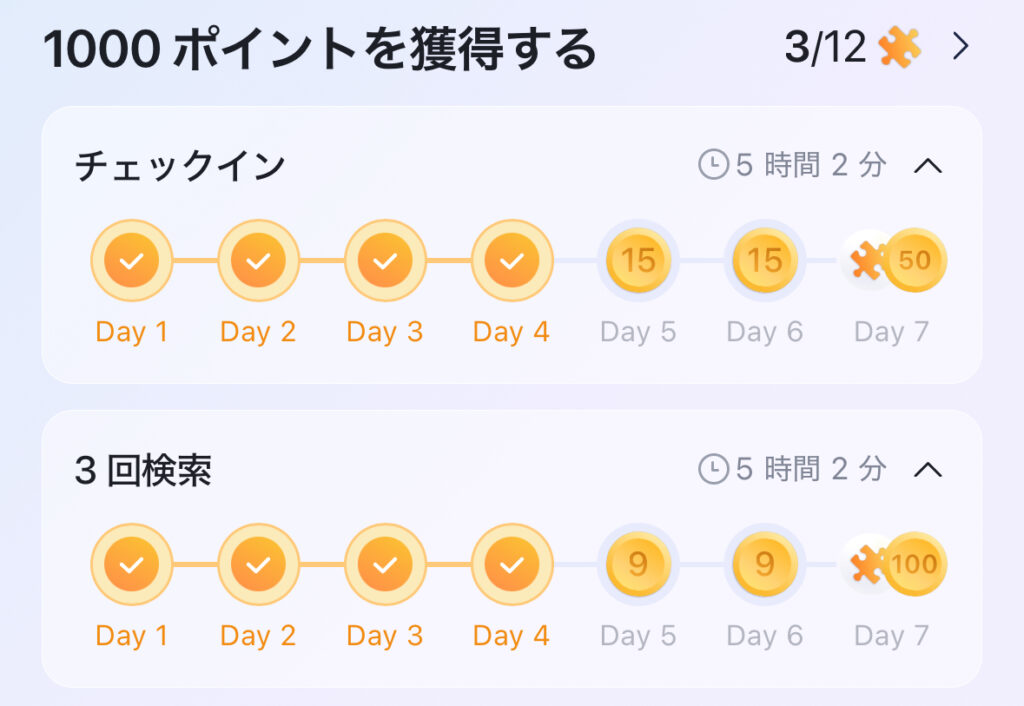Click the Day 4 checkmark under チェックイン
Screen dimensions: 1024x706
click(x=512, y=260)
